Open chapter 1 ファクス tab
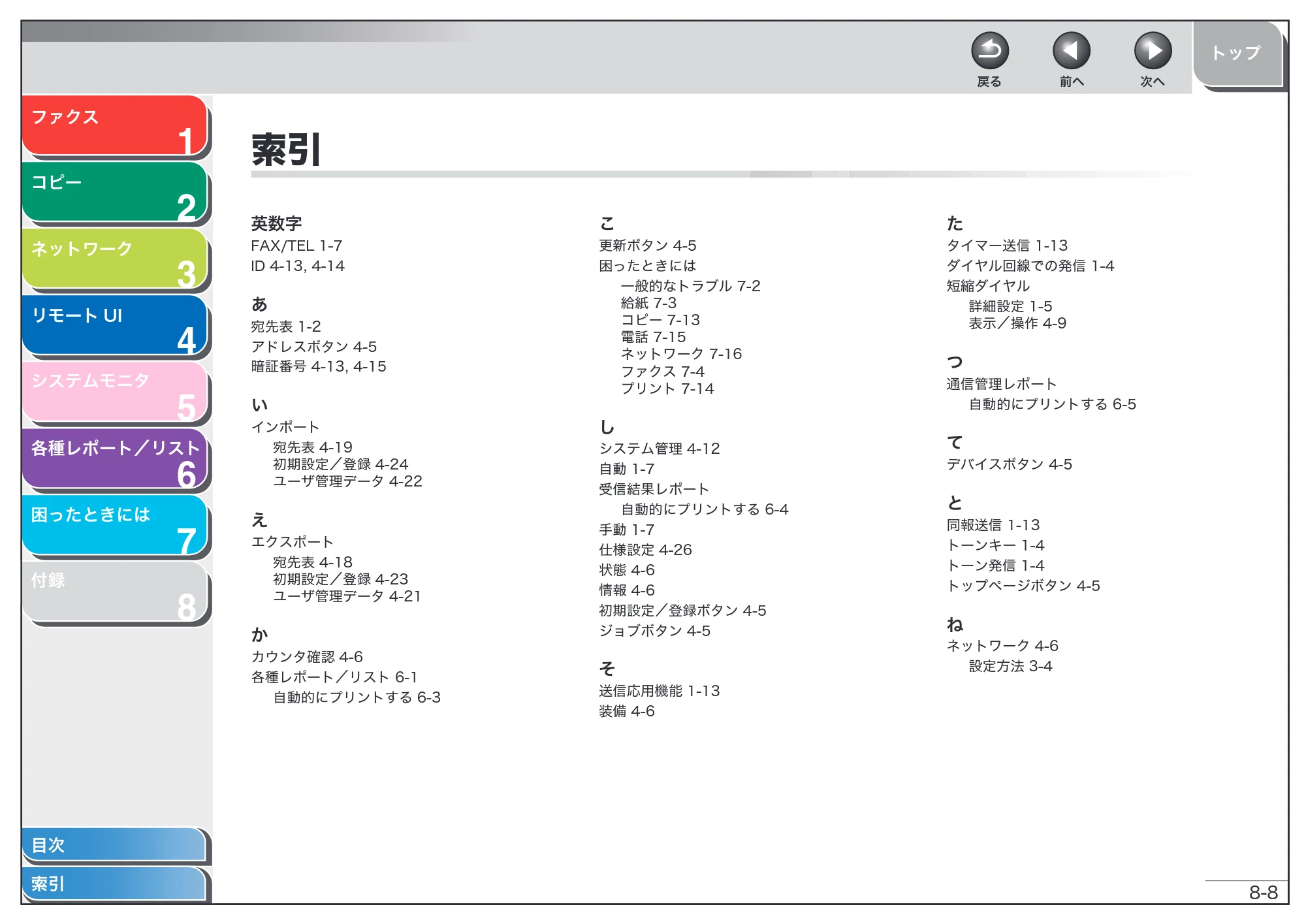The height and width of the screenshot is (924, 1306). [115, 125]
